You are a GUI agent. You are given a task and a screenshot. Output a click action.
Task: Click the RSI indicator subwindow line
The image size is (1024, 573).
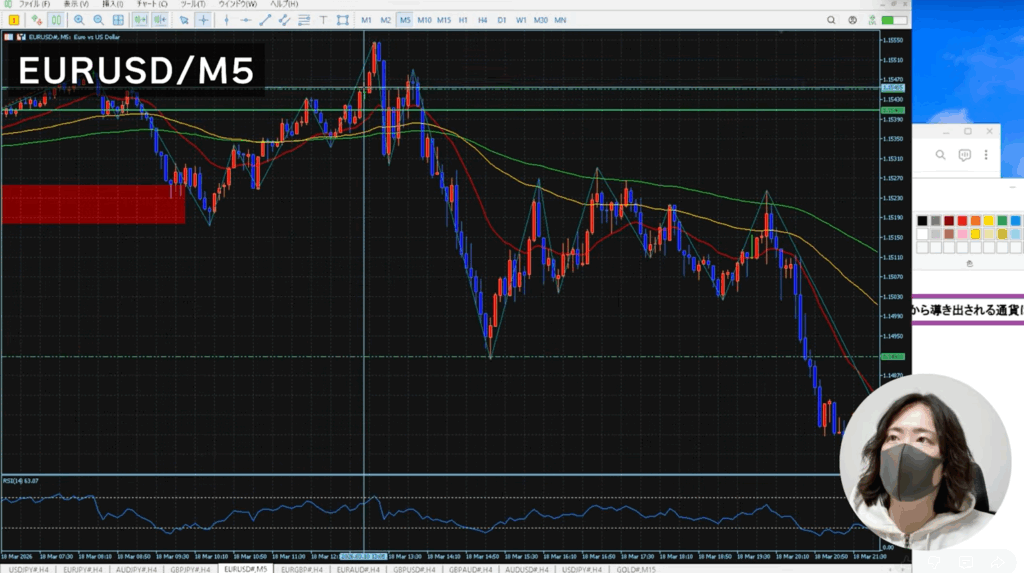(x=300, y=512)
